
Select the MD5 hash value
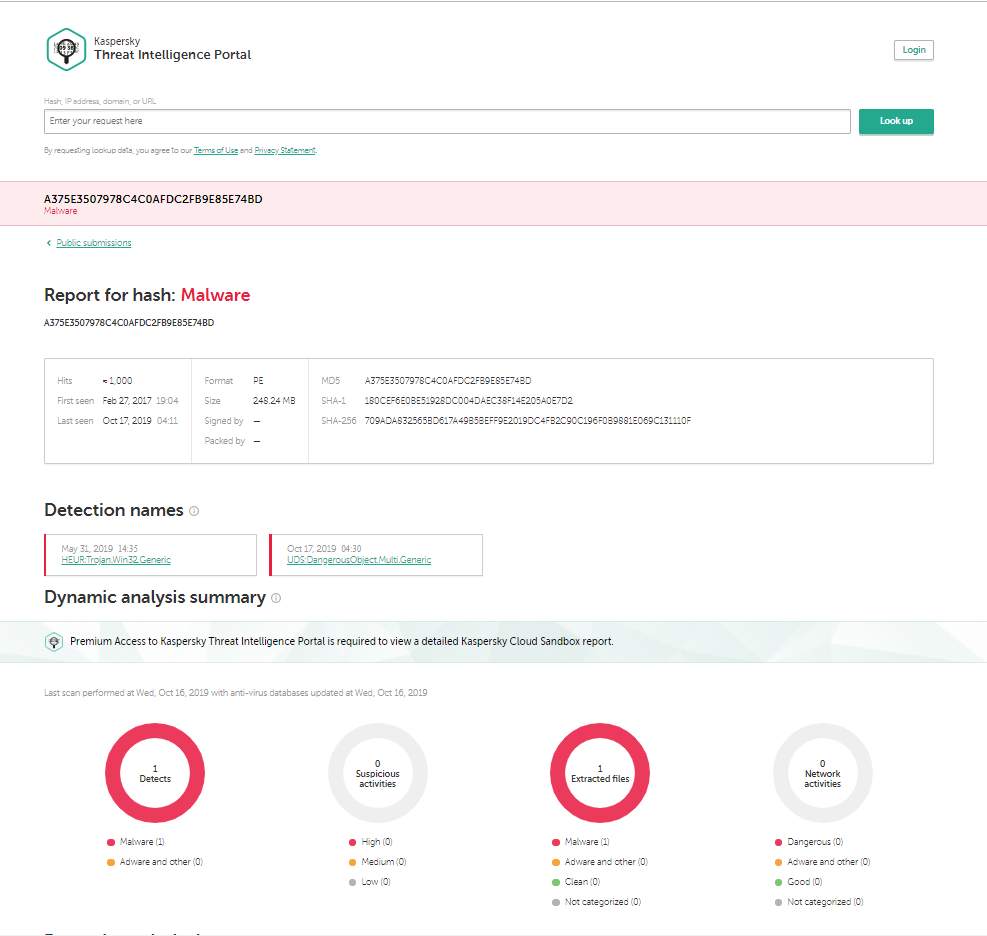[448, 381]
